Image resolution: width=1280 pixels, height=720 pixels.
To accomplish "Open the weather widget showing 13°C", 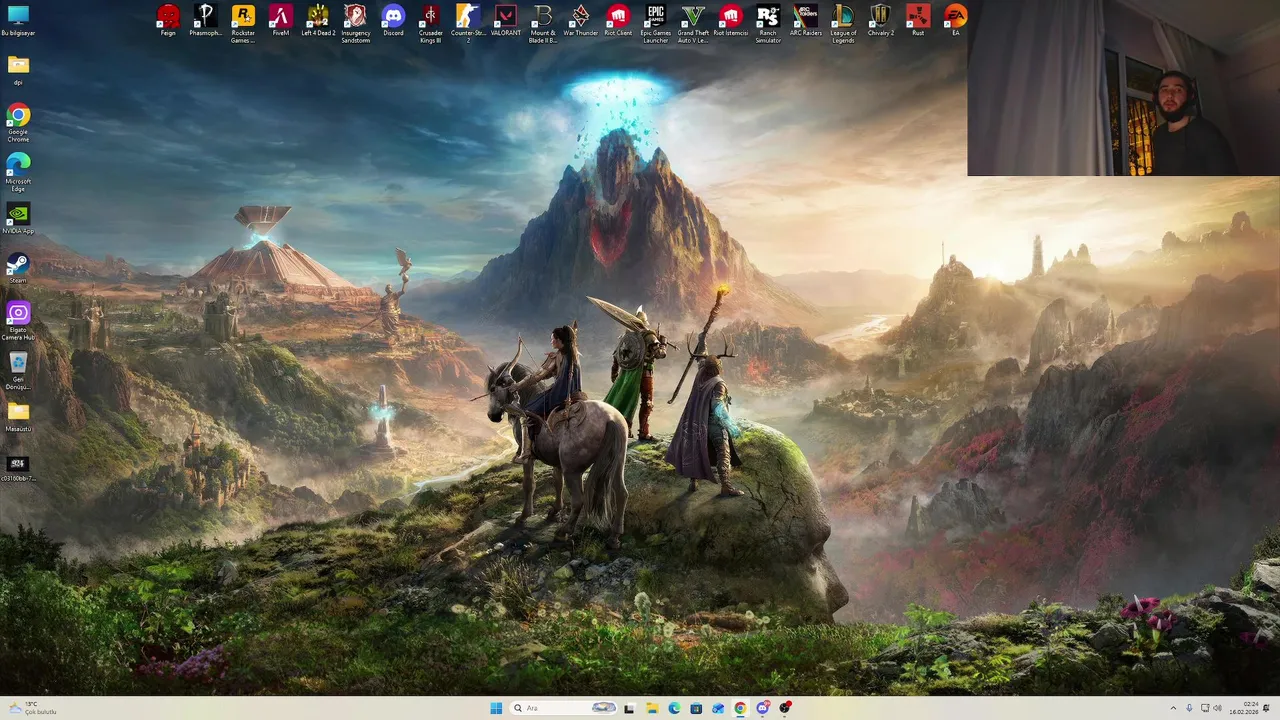I will [33, 708].
